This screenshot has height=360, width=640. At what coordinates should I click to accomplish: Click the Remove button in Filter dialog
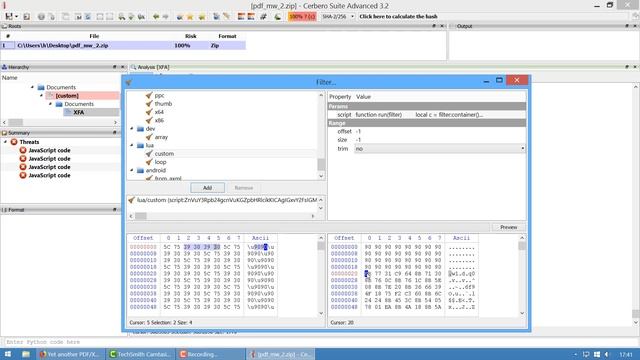click(x=244, y=188)
